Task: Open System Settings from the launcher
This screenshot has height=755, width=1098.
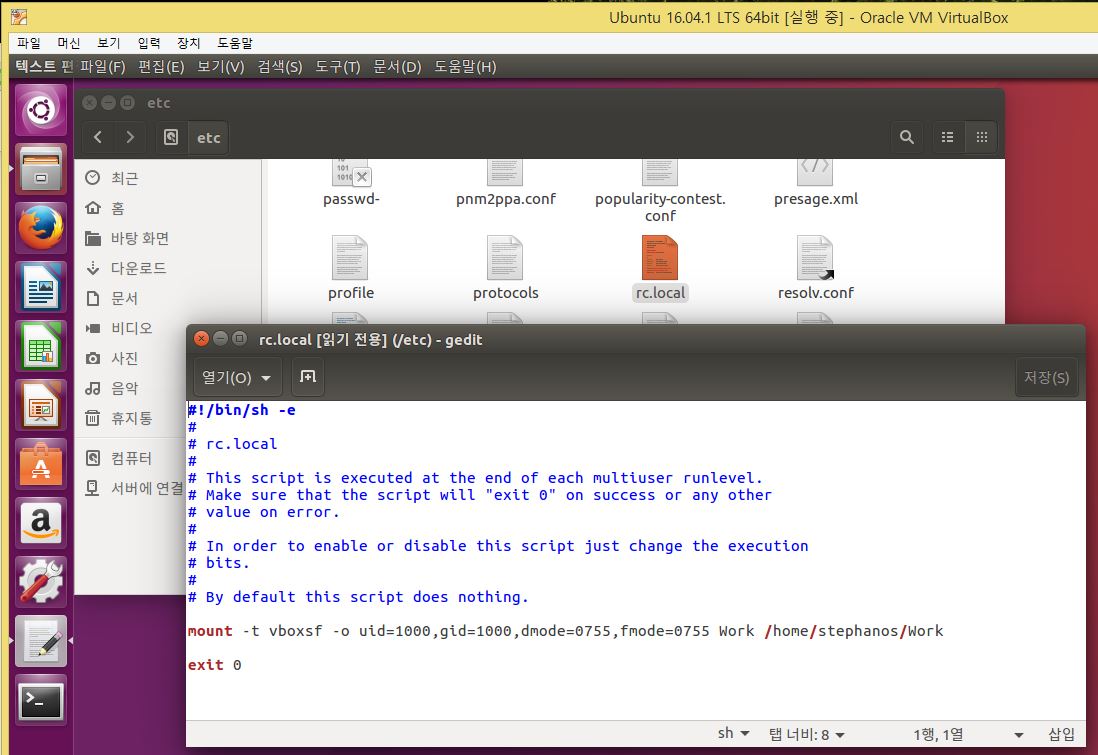Action: pos(41,582)
